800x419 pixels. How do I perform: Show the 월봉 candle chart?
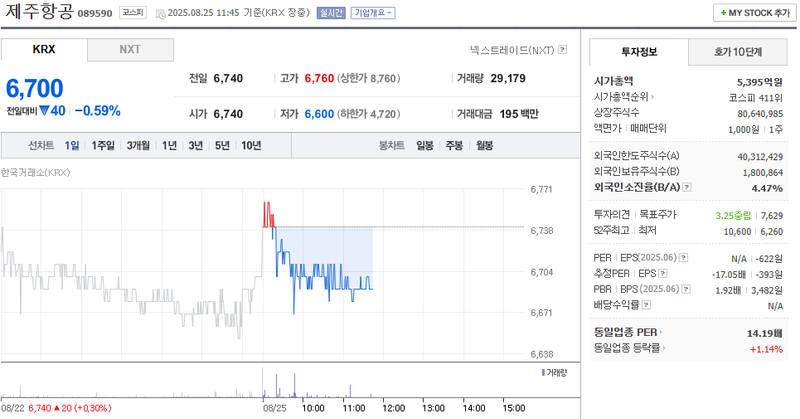(485, 145)
